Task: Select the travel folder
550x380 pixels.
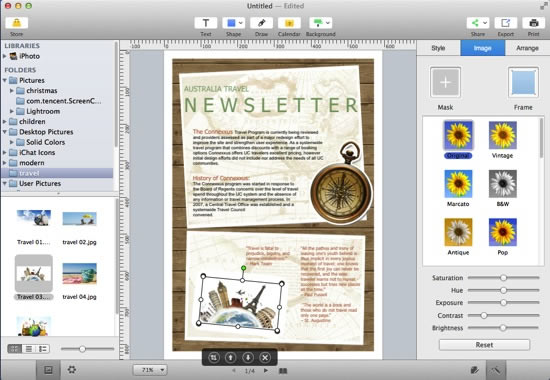Action: pos(57,173)
